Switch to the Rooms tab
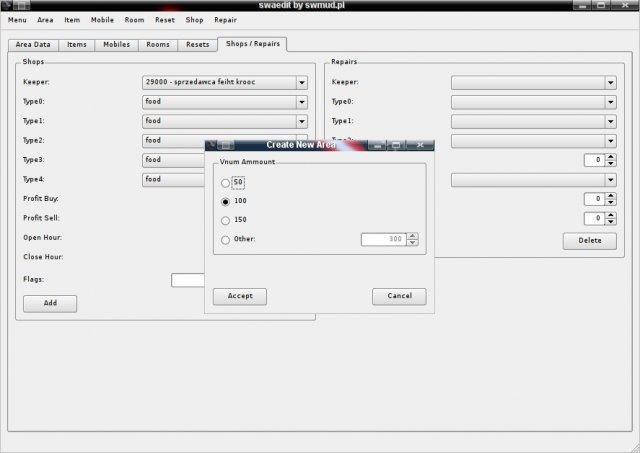640x453 pixels. click(158, 44)
